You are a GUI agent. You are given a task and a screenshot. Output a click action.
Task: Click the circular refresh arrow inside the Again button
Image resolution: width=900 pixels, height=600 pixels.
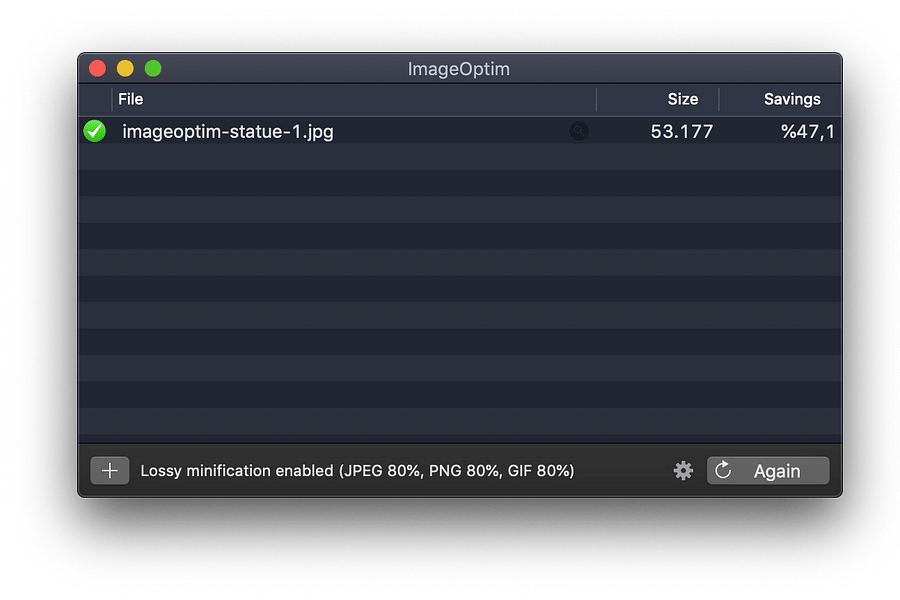(722, 470)
